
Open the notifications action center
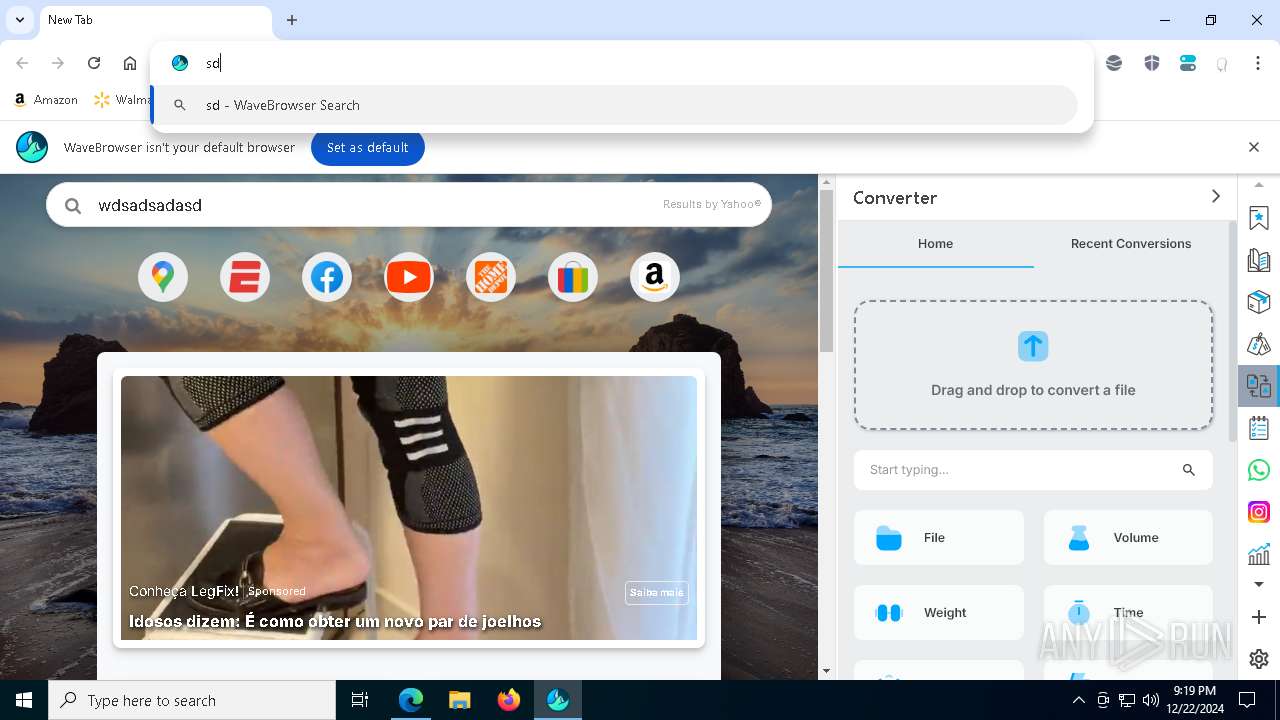pos(1247,700)
